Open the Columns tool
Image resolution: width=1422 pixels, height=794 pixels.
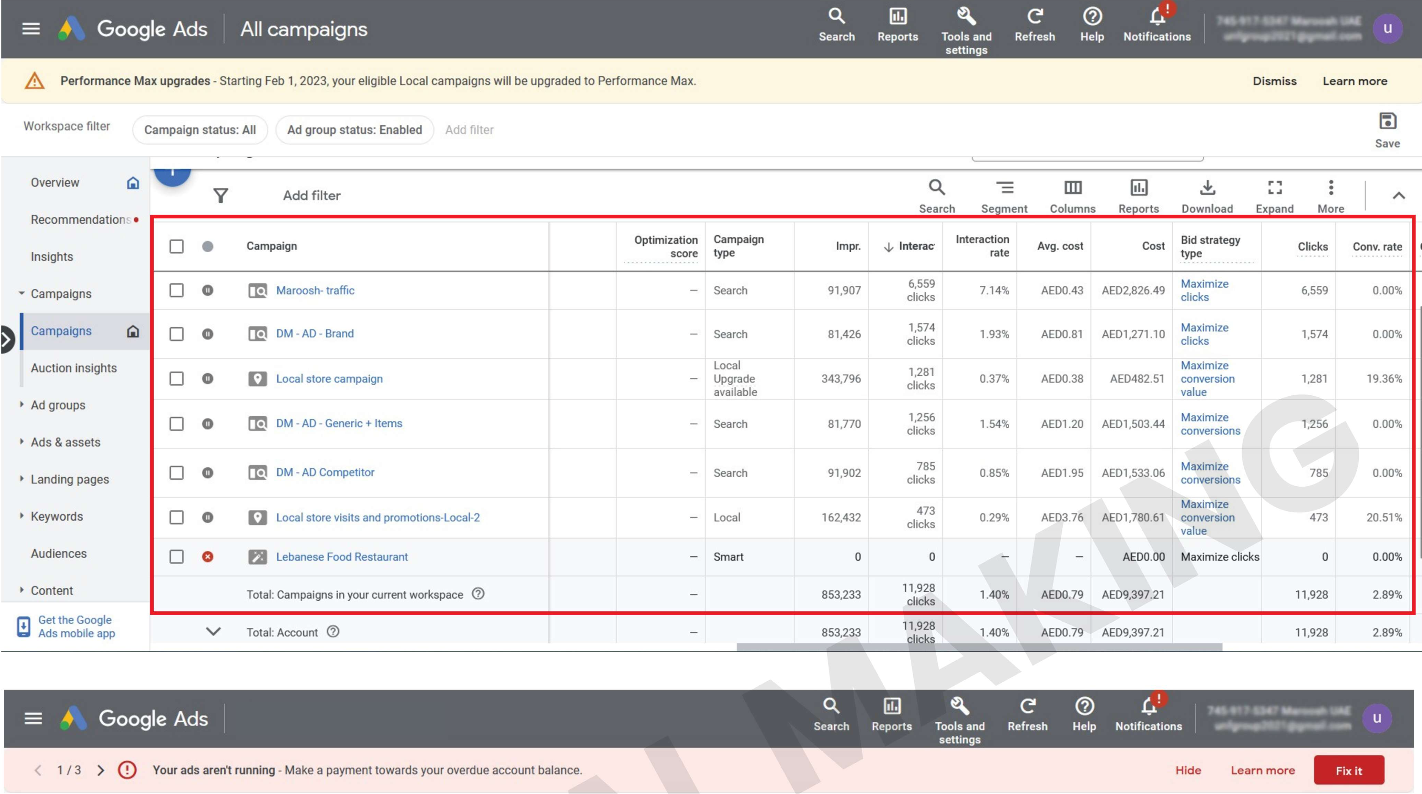tap(1073, 195)
